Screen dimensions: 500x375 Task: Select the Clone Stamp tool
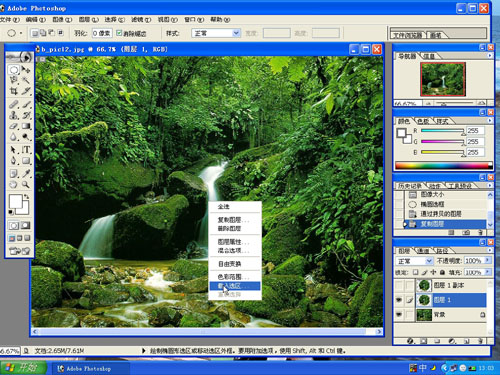click(13, 115)
